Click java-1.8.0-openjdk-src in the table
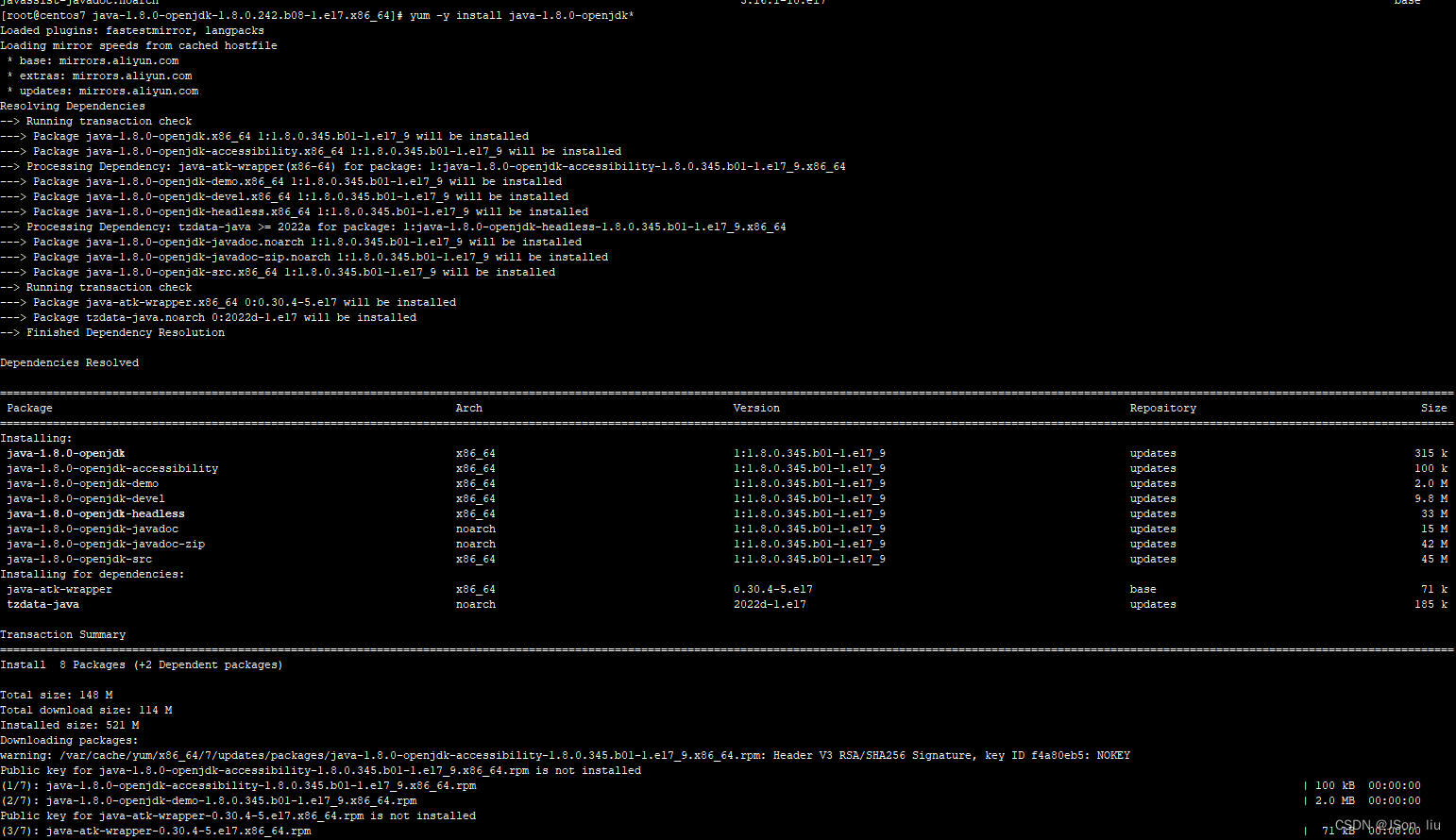 click(x=79, y=560)
